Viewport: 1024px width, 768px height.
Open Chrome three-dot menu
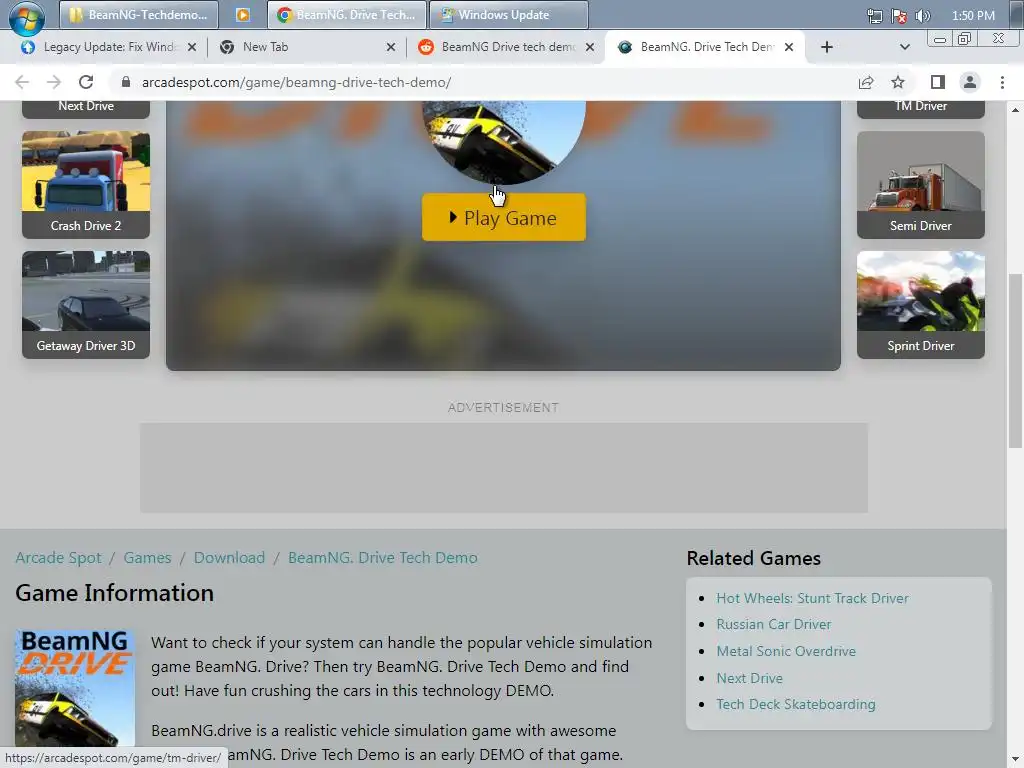pyautogui.click(x=1002, y=82)
